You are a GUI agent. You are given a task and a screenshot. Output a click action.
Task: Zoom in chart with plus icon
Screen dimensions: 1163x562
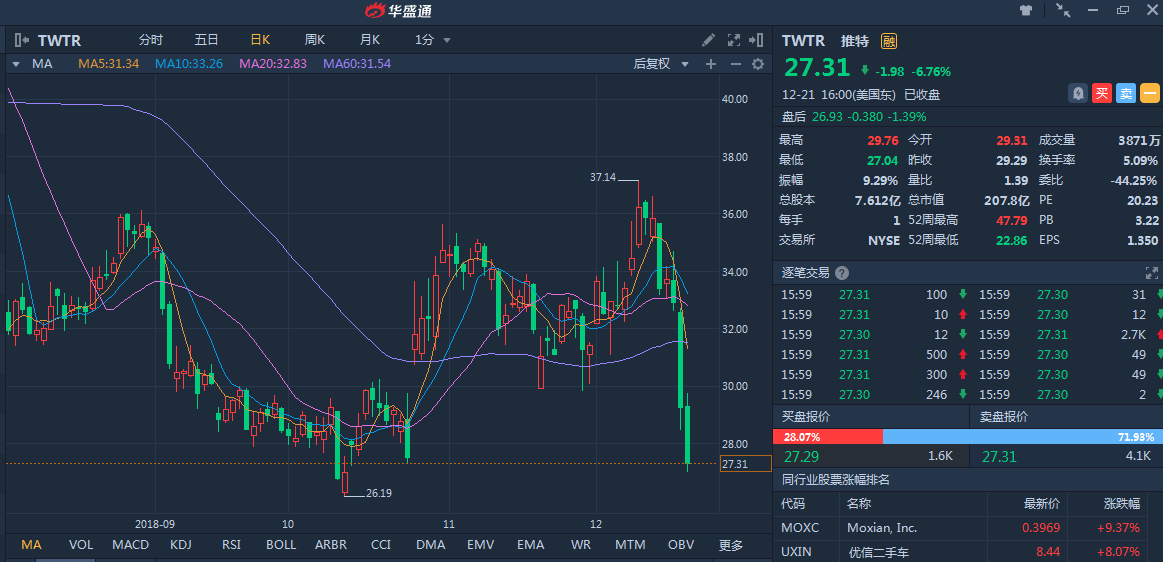711,64
